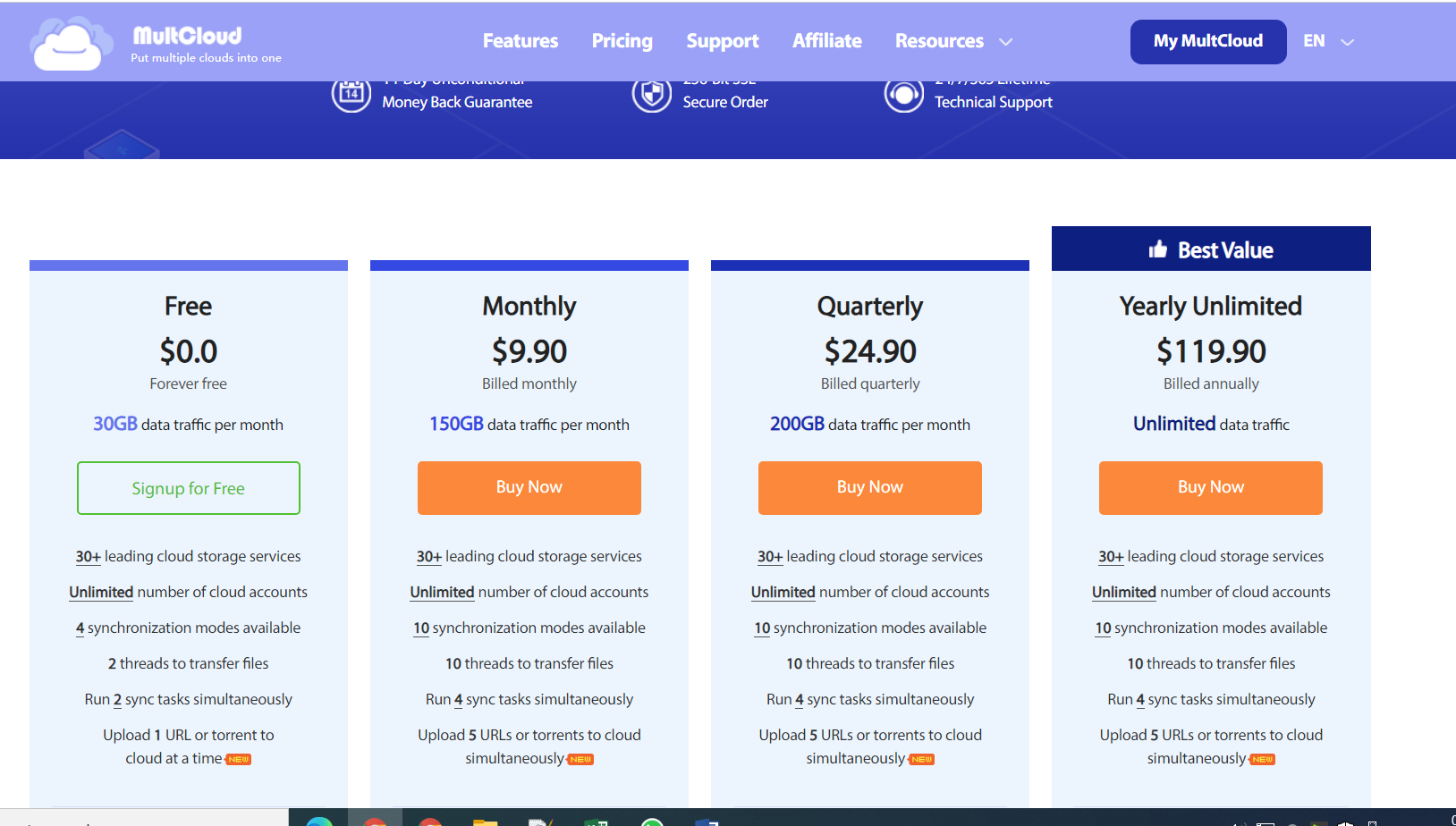The image size is (1456, 826).
Task: Click the Secure Order text
Action: click(x=725, y=103)
